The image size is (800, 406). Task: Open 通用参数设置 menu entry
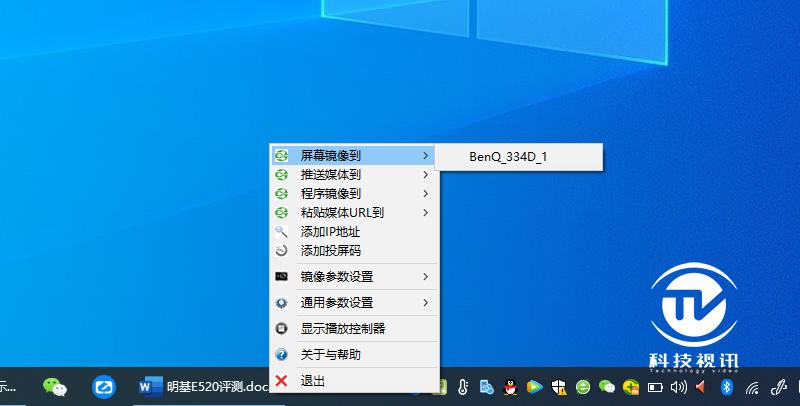(352, 303)
